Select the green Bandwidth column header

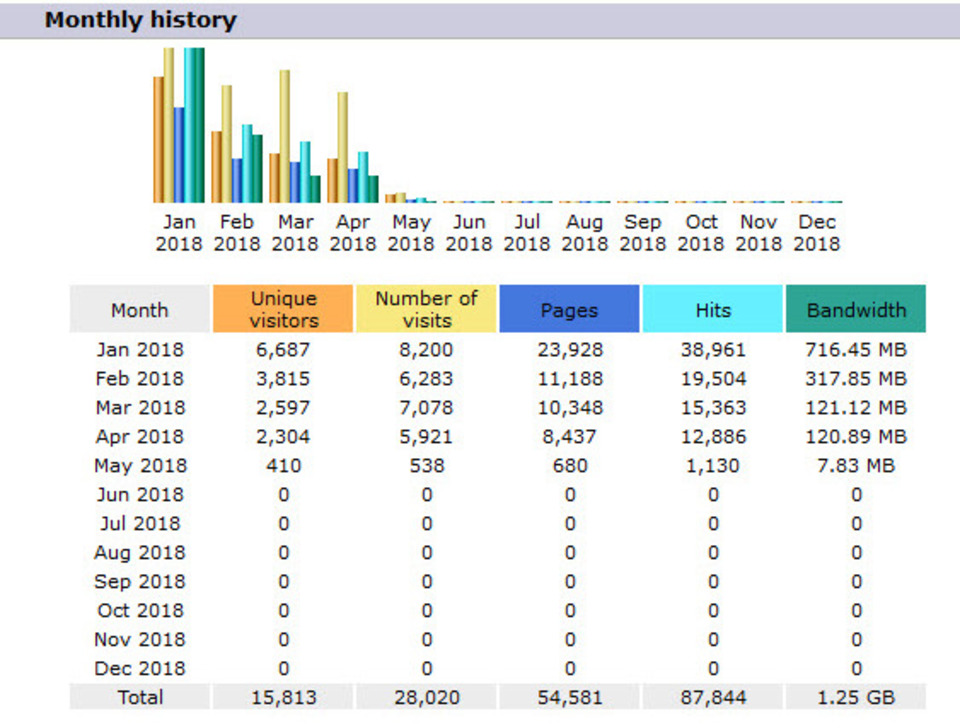(x=856, y=310)
